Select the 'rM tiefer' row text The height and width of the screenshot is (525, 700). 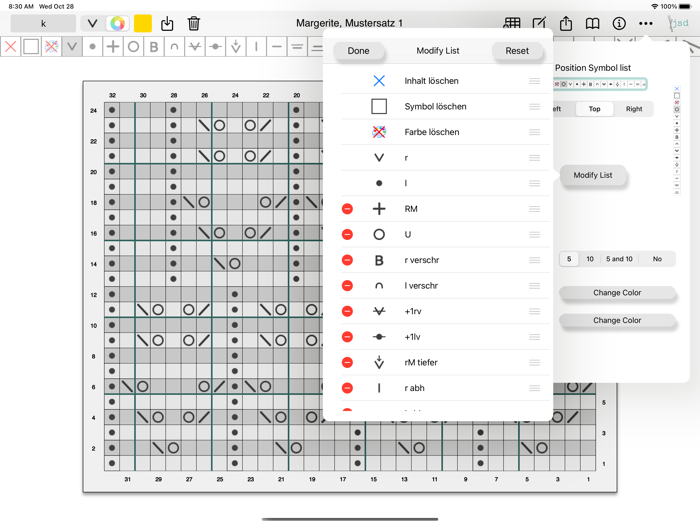point(421,362)
